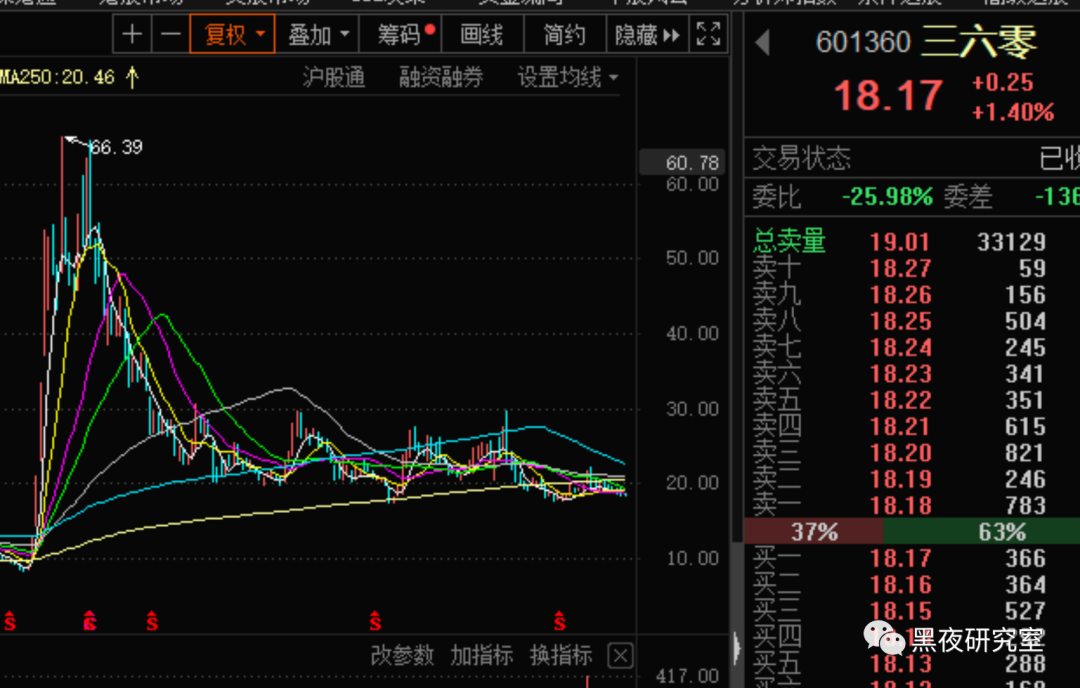This screenshot has width=1080, height=688.
Task: Click the panel divider collapse handle
Action: click(737, 647)
